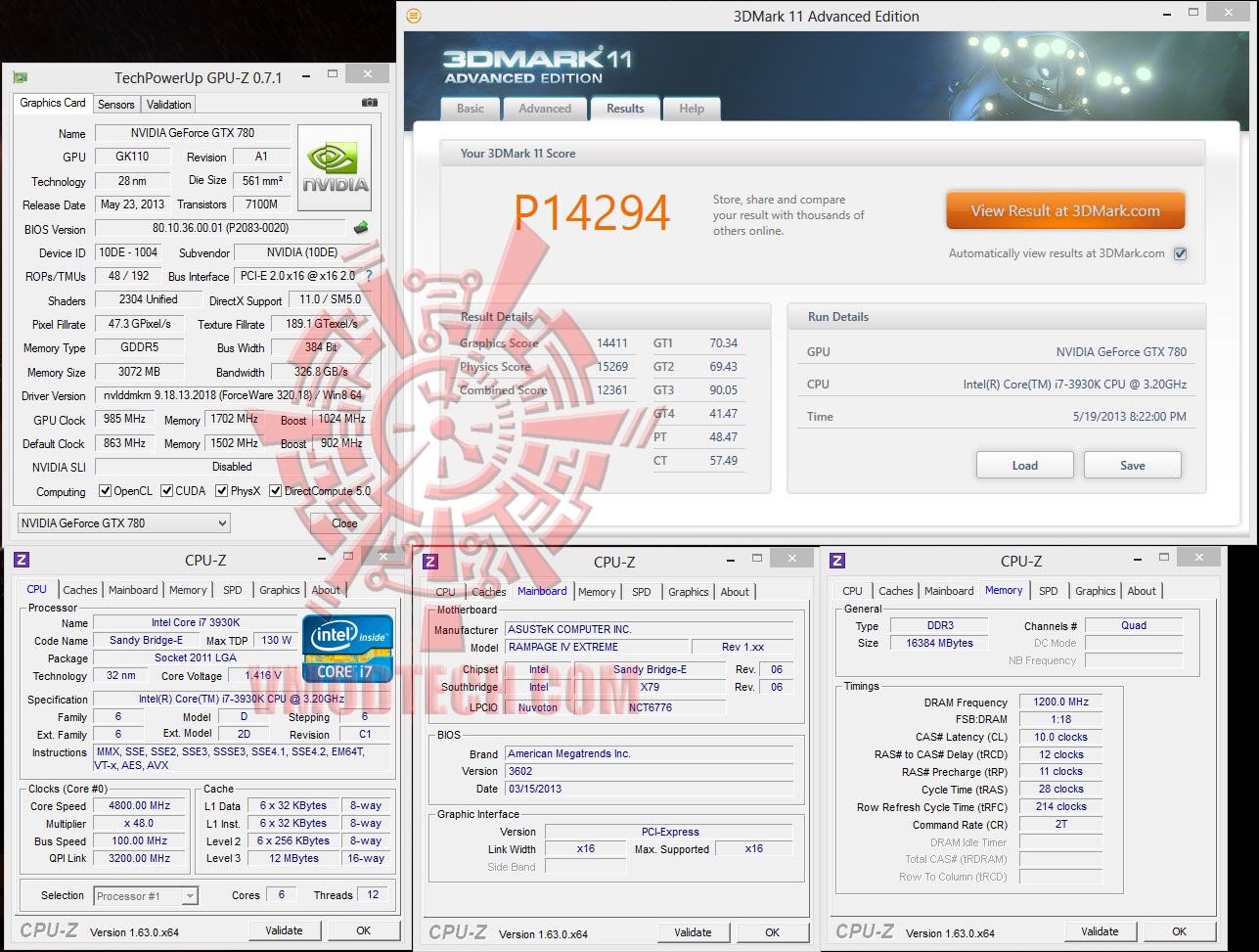Open SPD tab in CPU-Z processor window
The width and height of the screenshot is (1259, 952).
pos(233,590)
